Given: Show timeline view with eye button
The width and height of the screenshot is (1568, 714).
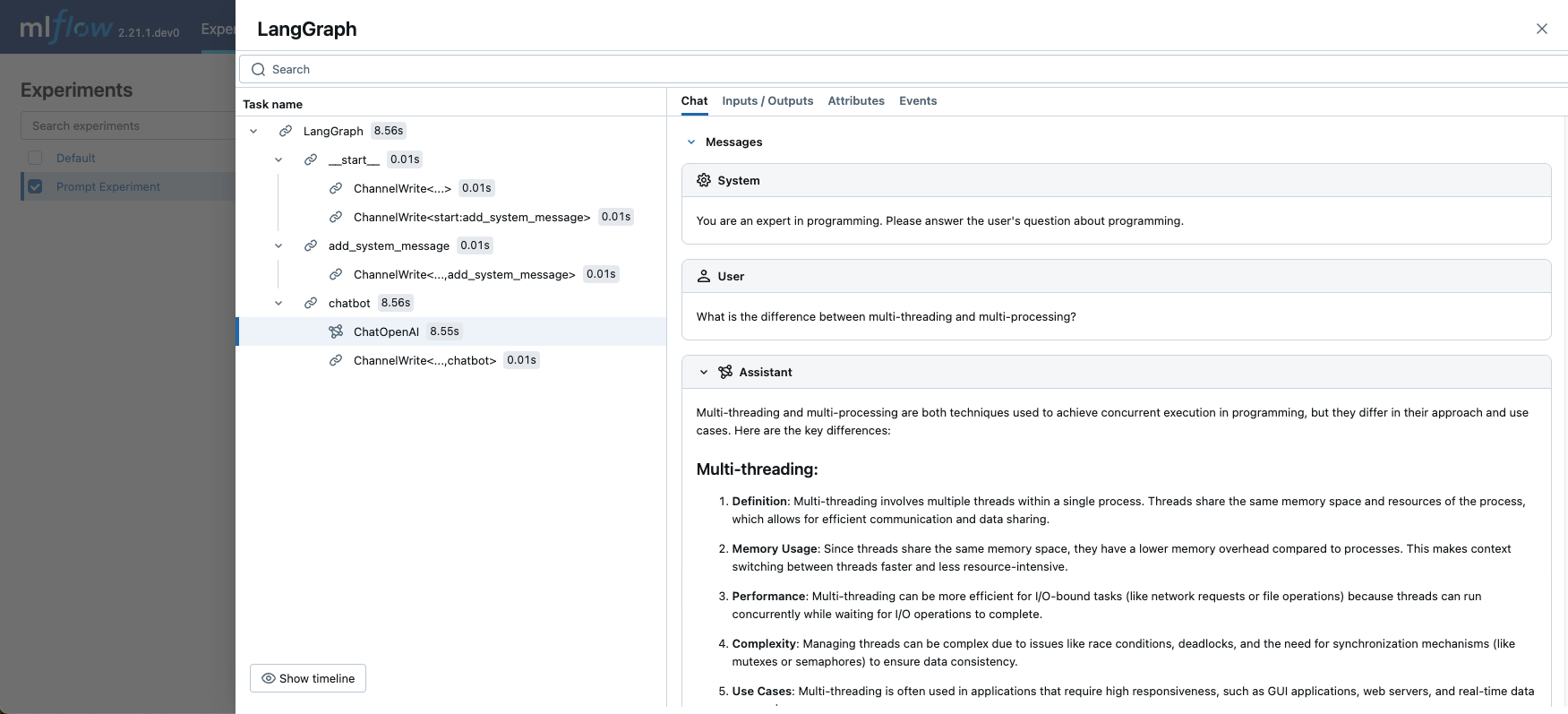Looking at the screenshot, I should click(x=308, y=678).
